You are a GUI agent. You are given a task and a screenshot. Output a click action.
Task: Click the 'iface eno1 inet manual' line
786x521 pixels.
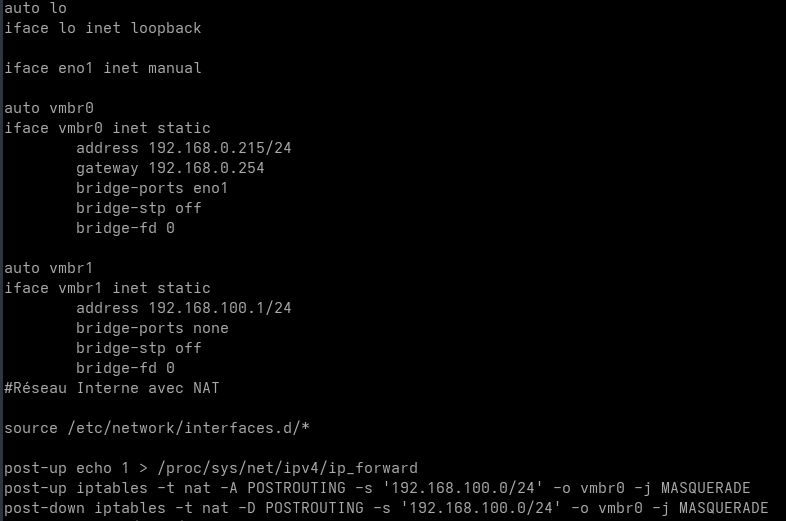pos(102,68)
